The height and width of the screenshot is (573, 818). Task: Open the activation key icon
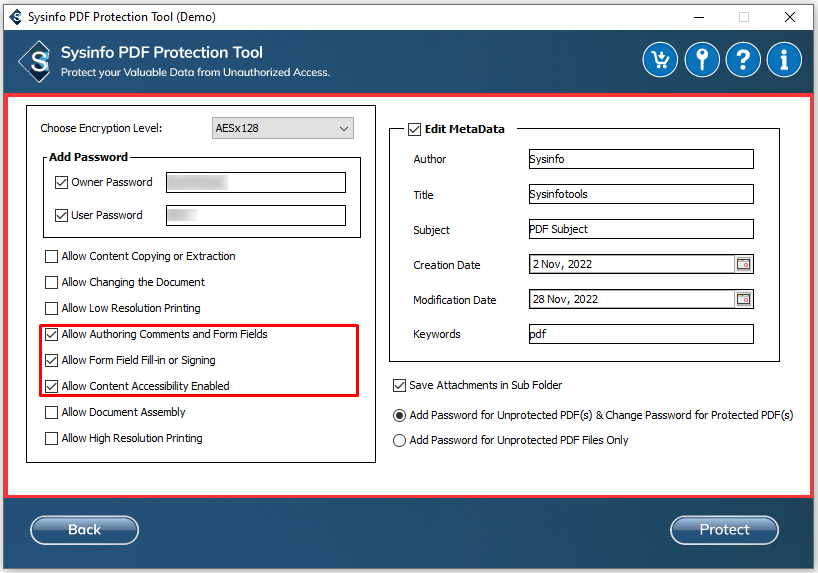click(x=702, y=59)
